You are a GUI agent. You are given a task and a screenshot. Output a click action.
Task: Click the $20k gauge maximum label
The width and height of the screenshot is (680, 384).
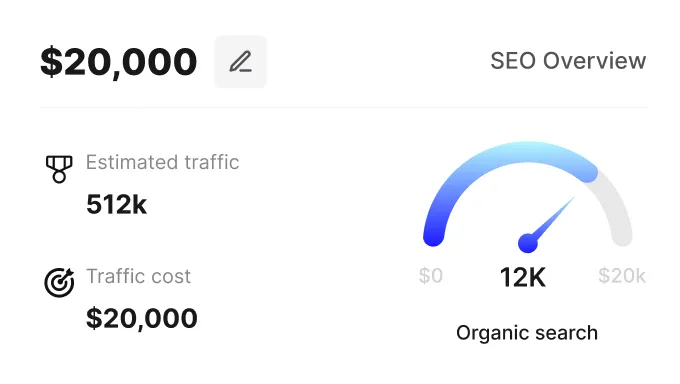click(622, 276)
